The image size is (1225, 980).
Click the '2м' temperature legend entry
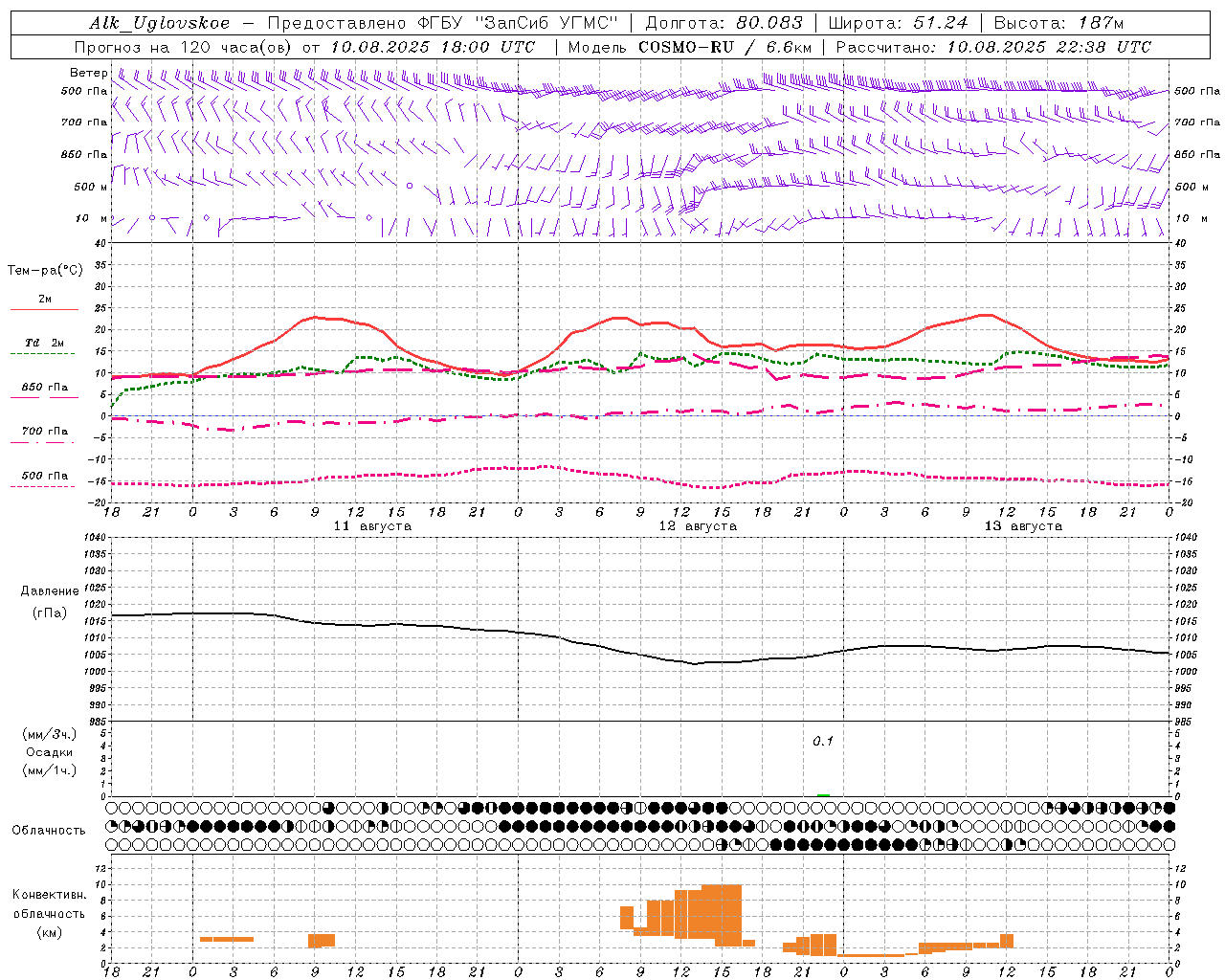click(x=45, y=300)
